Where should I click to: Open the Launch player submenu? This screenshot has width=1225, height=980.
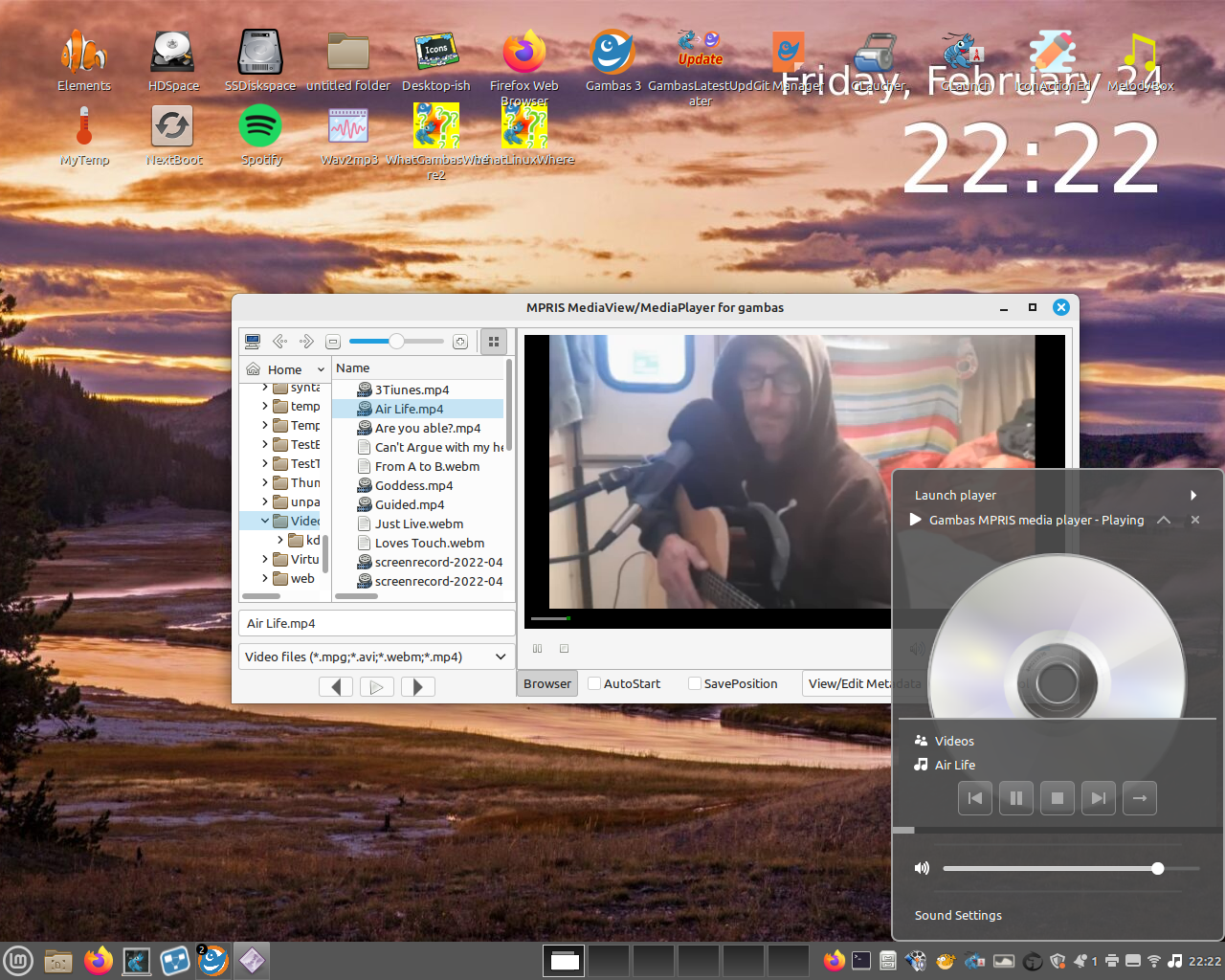point(1057,495)
